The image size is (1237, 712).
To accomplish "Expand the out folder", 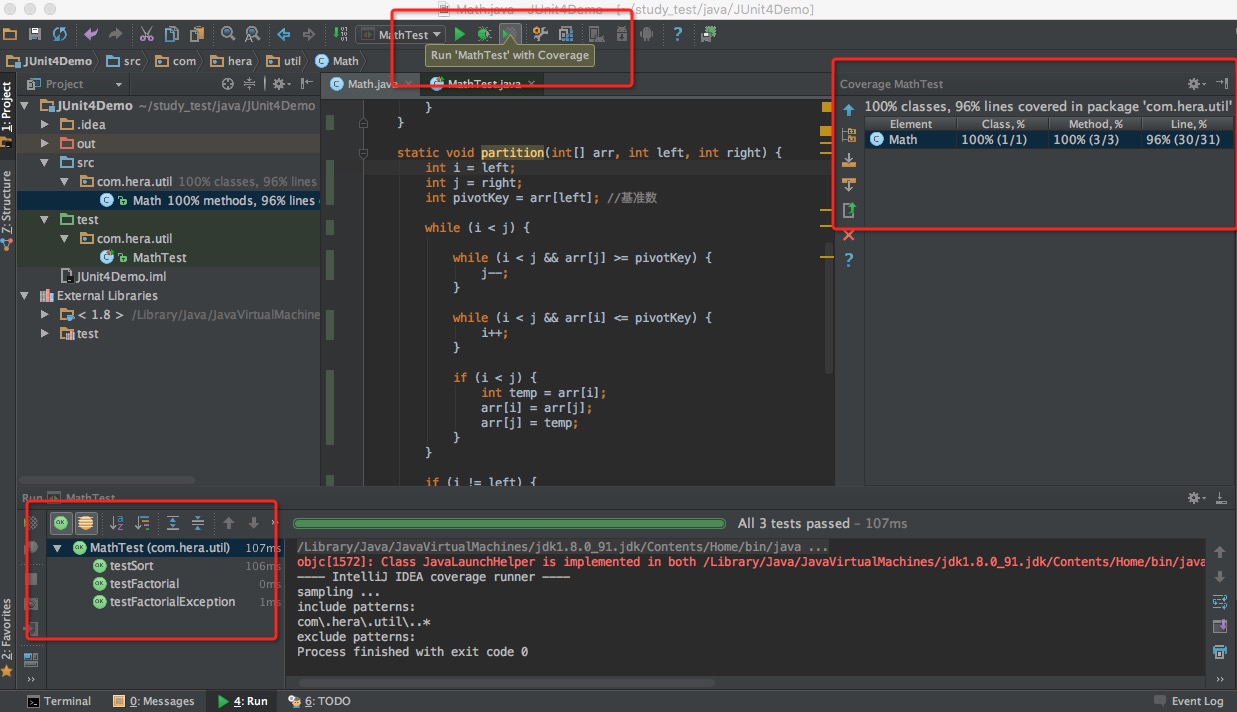I will click(44, 143).
